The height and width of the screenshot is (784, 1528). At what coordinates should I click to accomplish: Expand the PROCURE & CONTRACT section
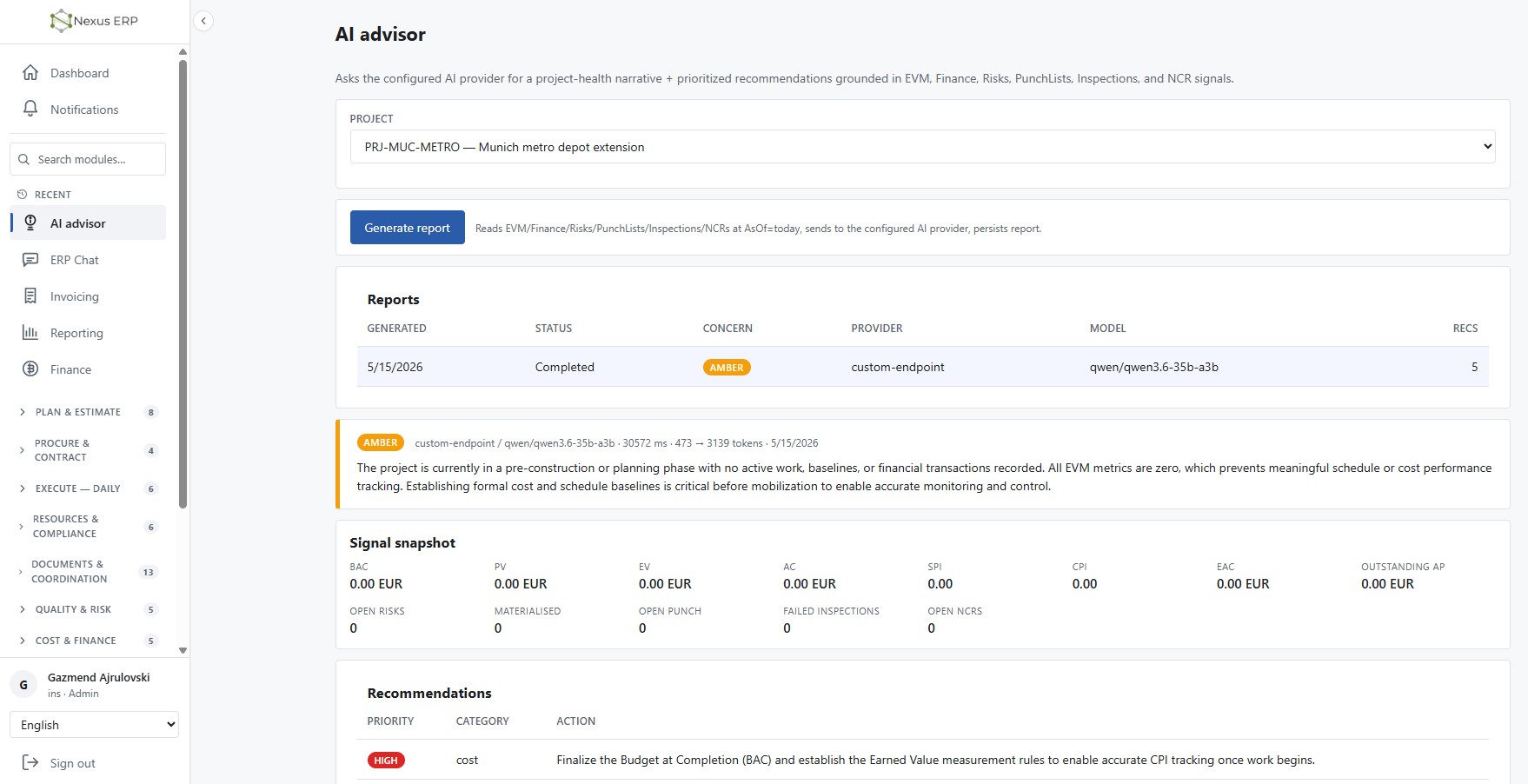pos(87,450)
